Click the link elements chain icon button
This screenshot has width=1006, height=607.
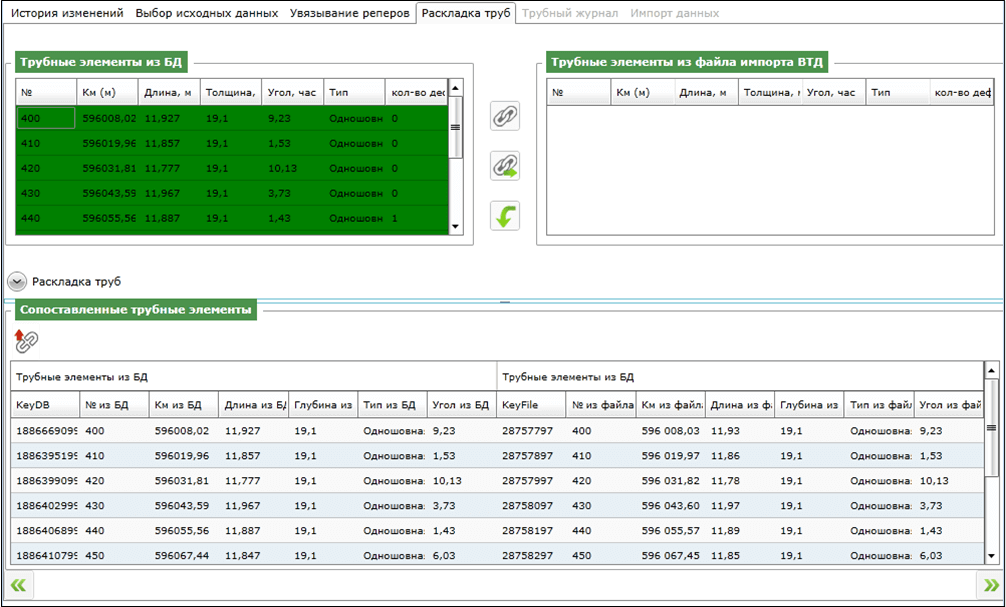point(505,116)
